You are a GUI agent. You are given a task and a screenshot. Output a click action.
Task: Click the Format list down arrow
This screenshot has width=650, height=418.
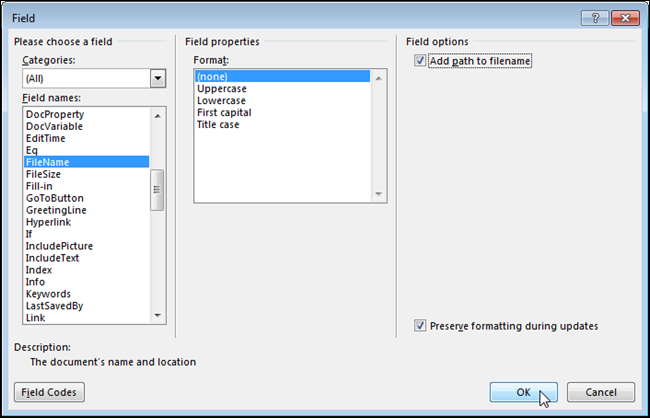tap(379, 195)
